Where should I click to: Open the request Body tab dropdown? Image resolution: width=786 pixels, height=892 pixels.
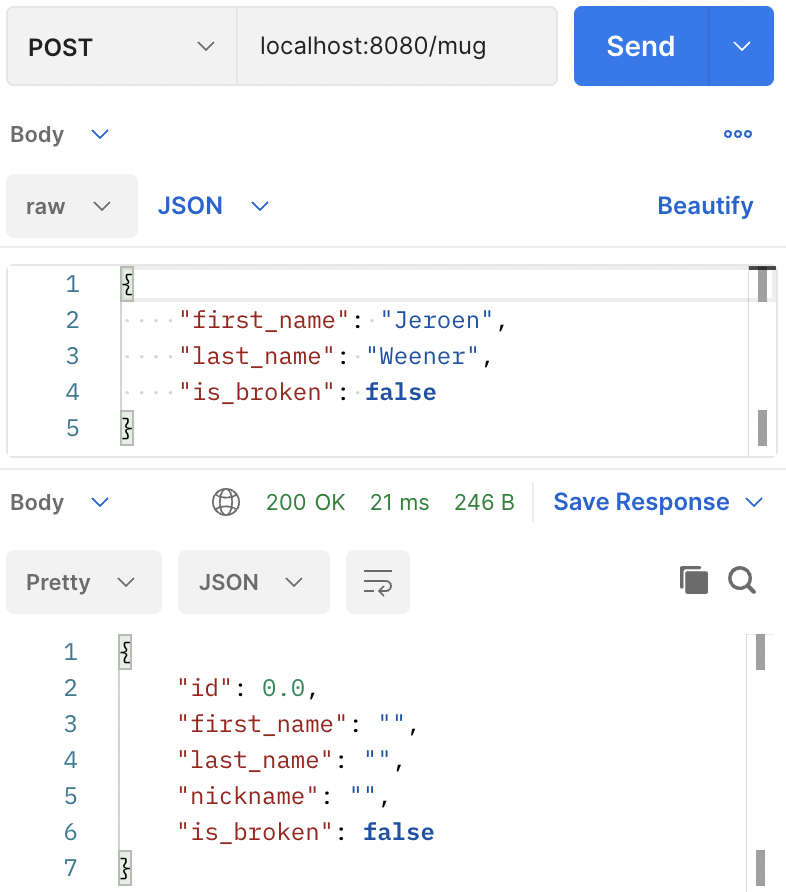[x=59, y=134]
